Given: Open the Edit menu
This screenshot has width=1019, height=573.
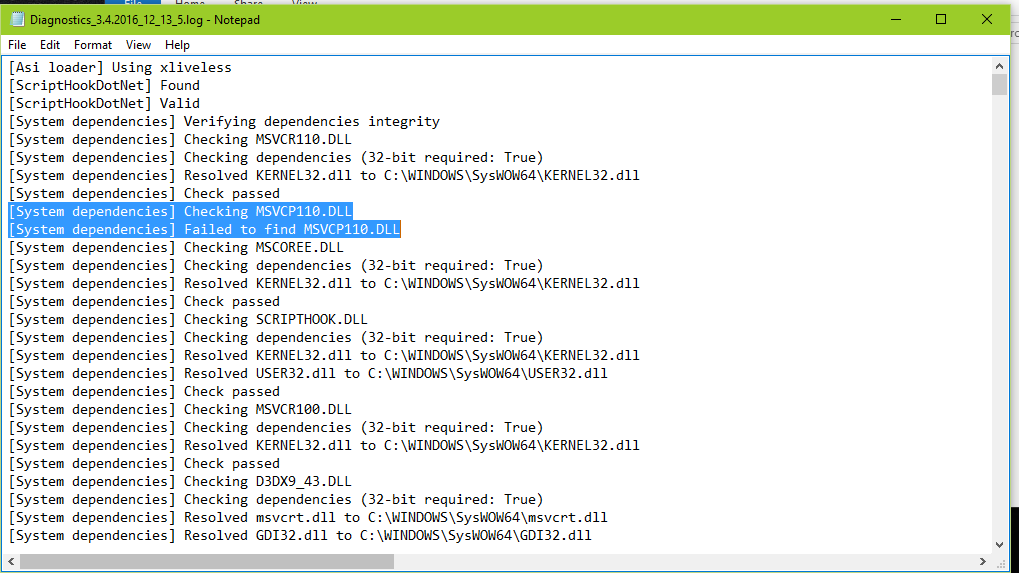Looking at the screenshot, I should [49, 45].
